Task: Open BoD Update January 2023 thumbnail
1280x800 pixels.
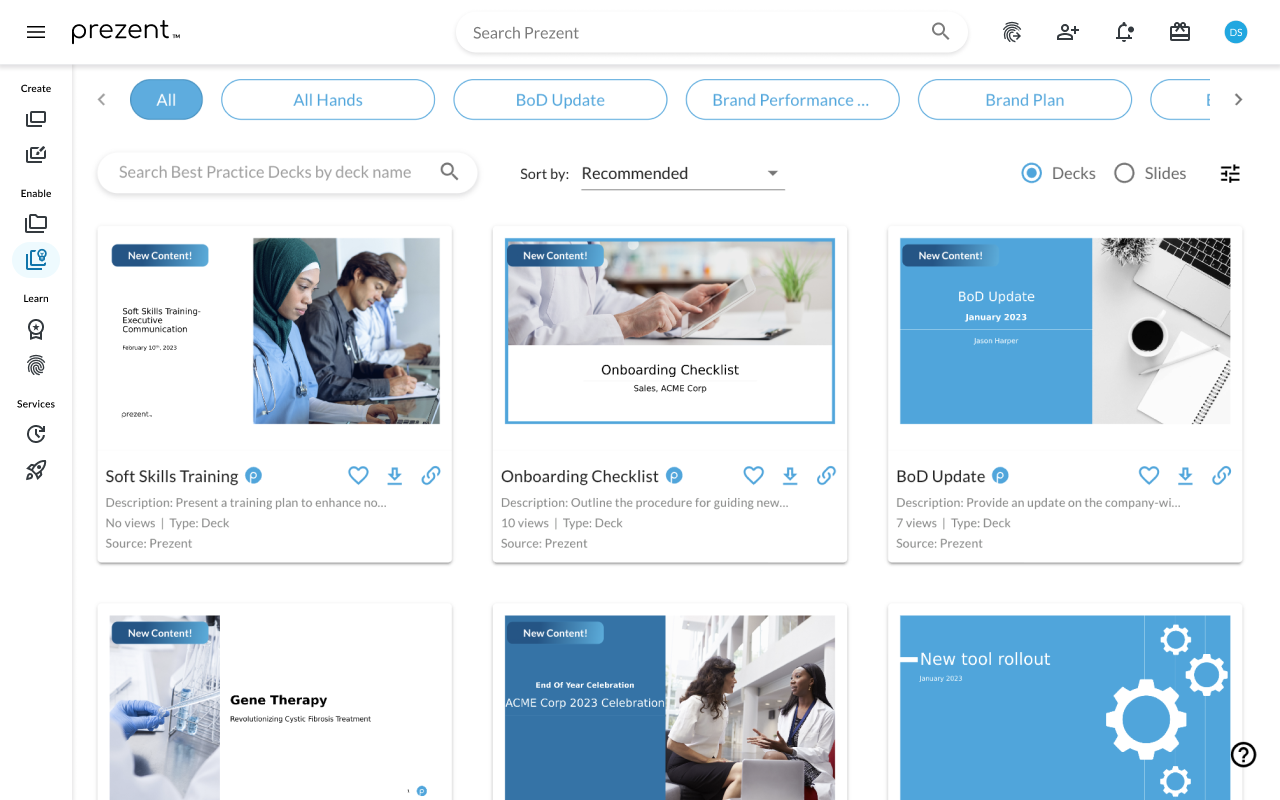Action: (1065, 331)
